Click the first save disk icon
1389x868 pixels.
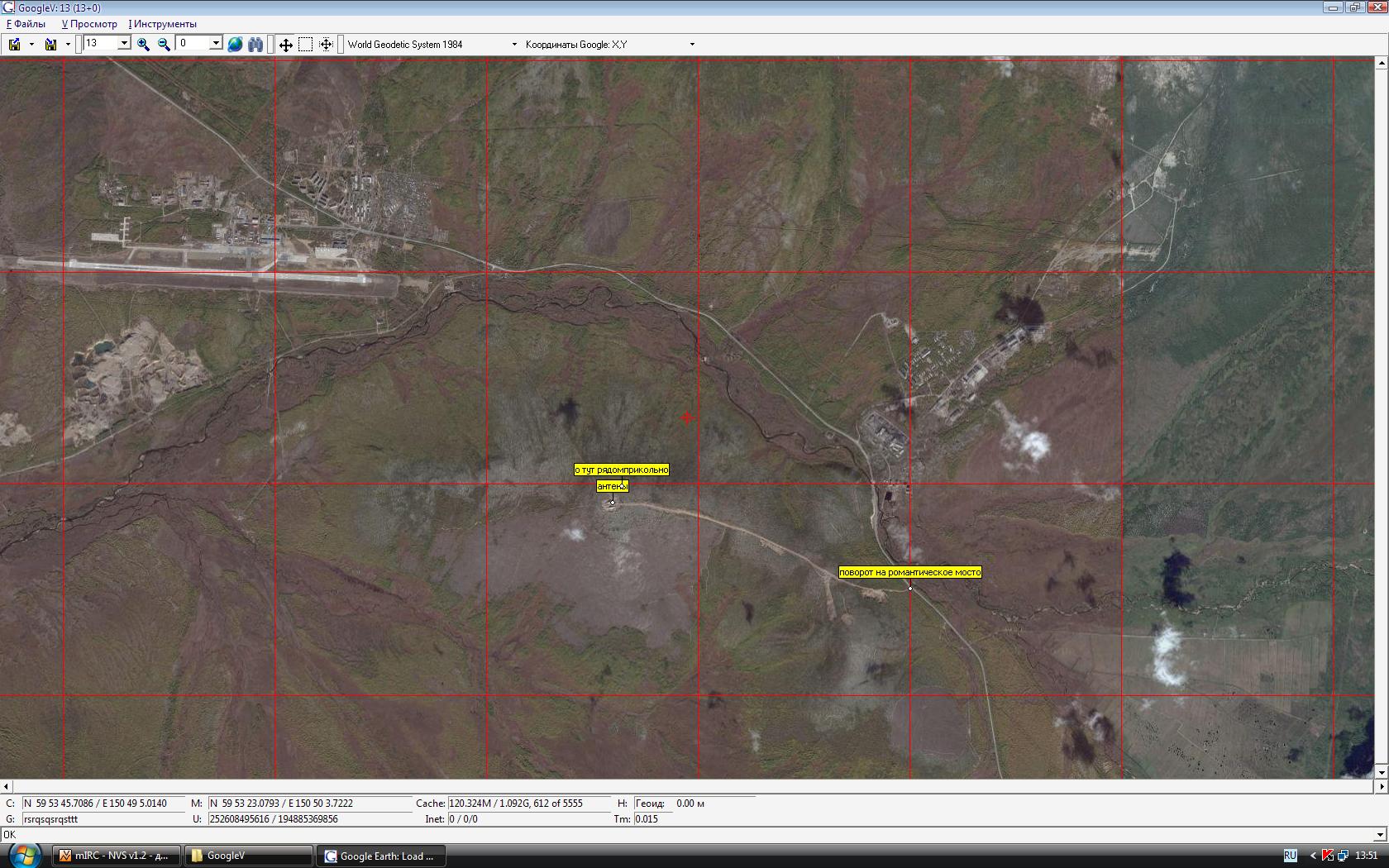tap(14, 45)
